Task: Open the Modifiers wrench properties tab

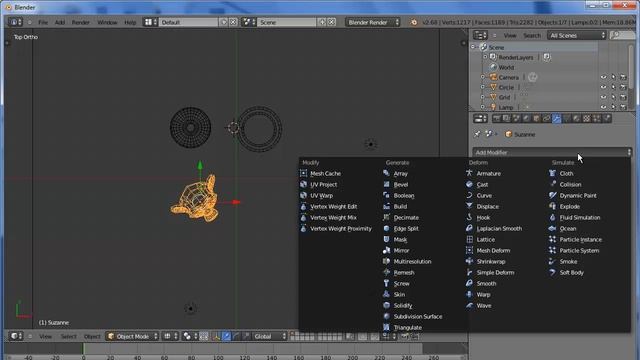Action: 556,119
